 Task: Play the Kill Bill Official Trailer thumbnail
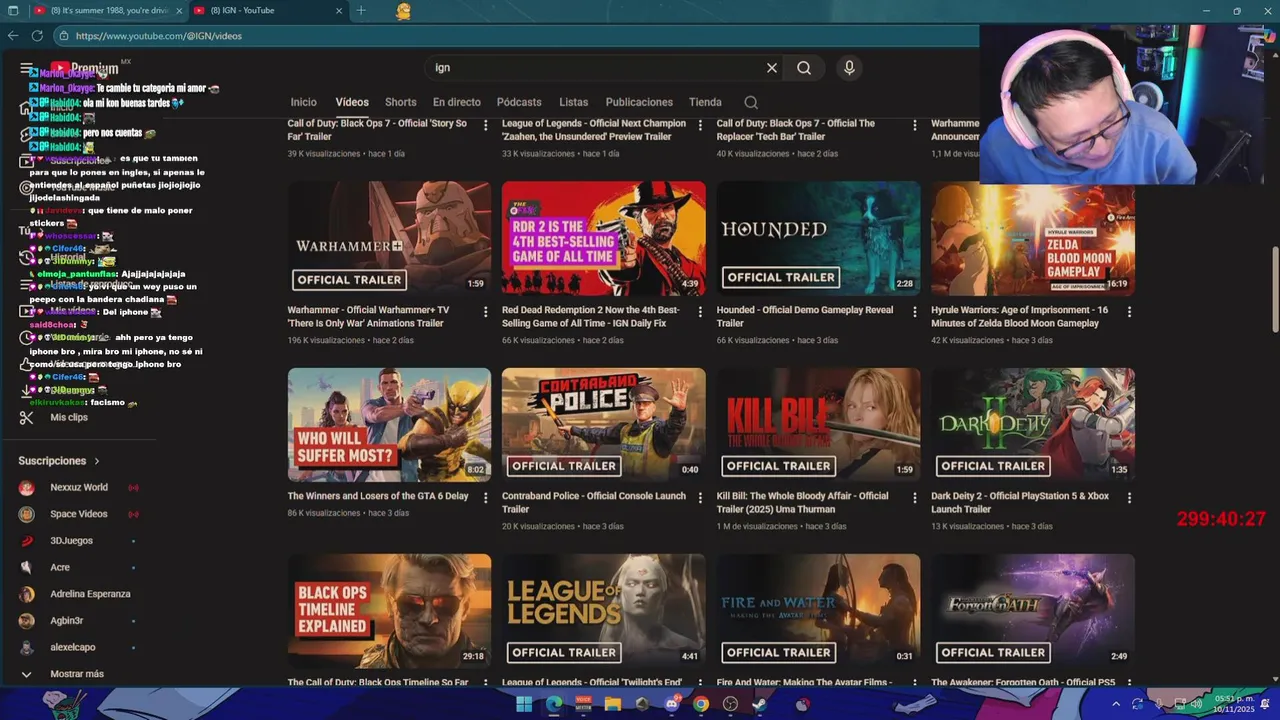pyautogui.click(x=818, y=425)
